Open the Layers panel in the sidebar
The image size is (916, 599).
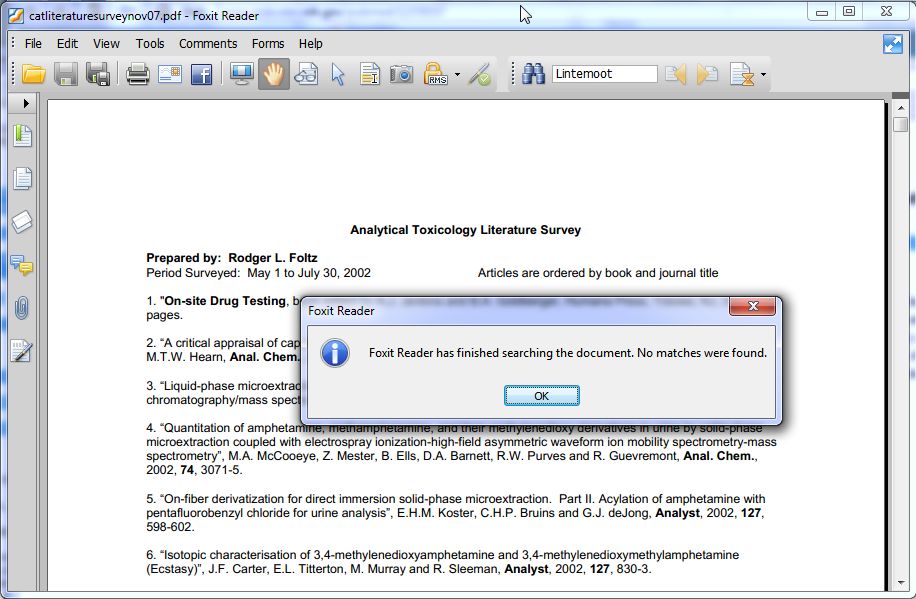click(22, 222)
